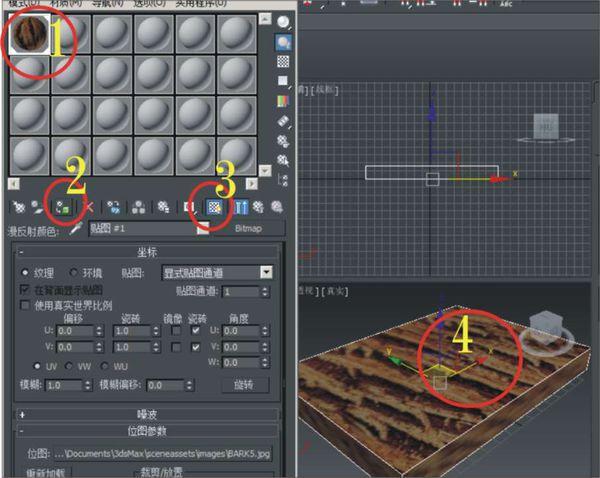This screenshot has width=600, height=478.
Task: Uncheck the V row tile checkbox
Action: coord(196,347)
